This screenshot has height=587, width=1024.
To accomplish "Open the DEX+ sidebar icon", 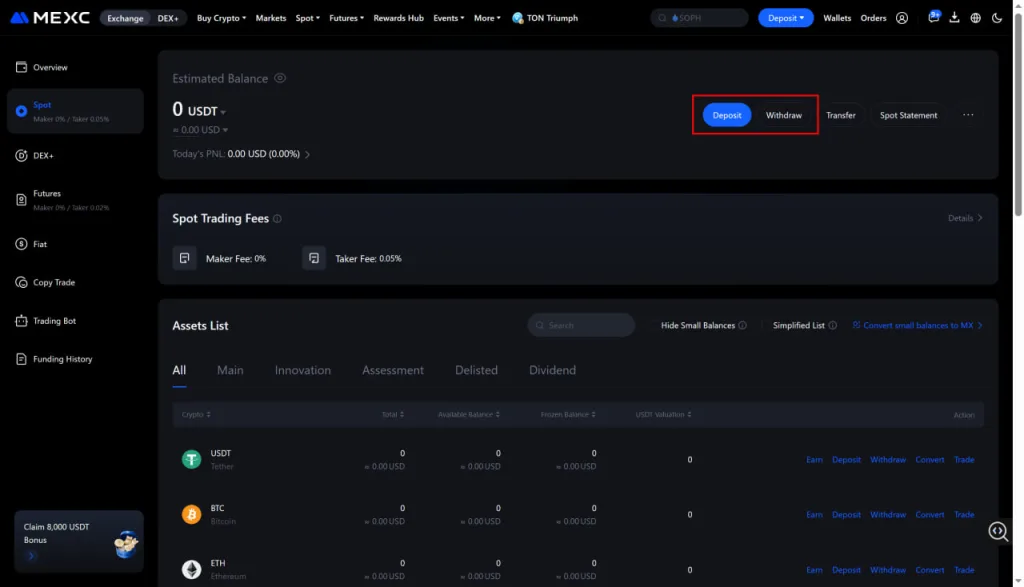I will [x=22, y=155].
